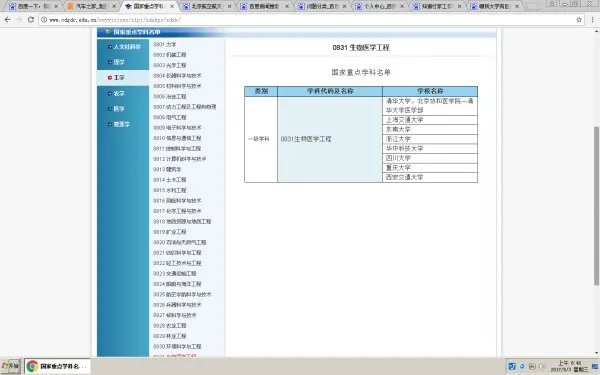Switch to 北京航空航天 tab
This screenshot has width=600, height=375.
[207, 6]
